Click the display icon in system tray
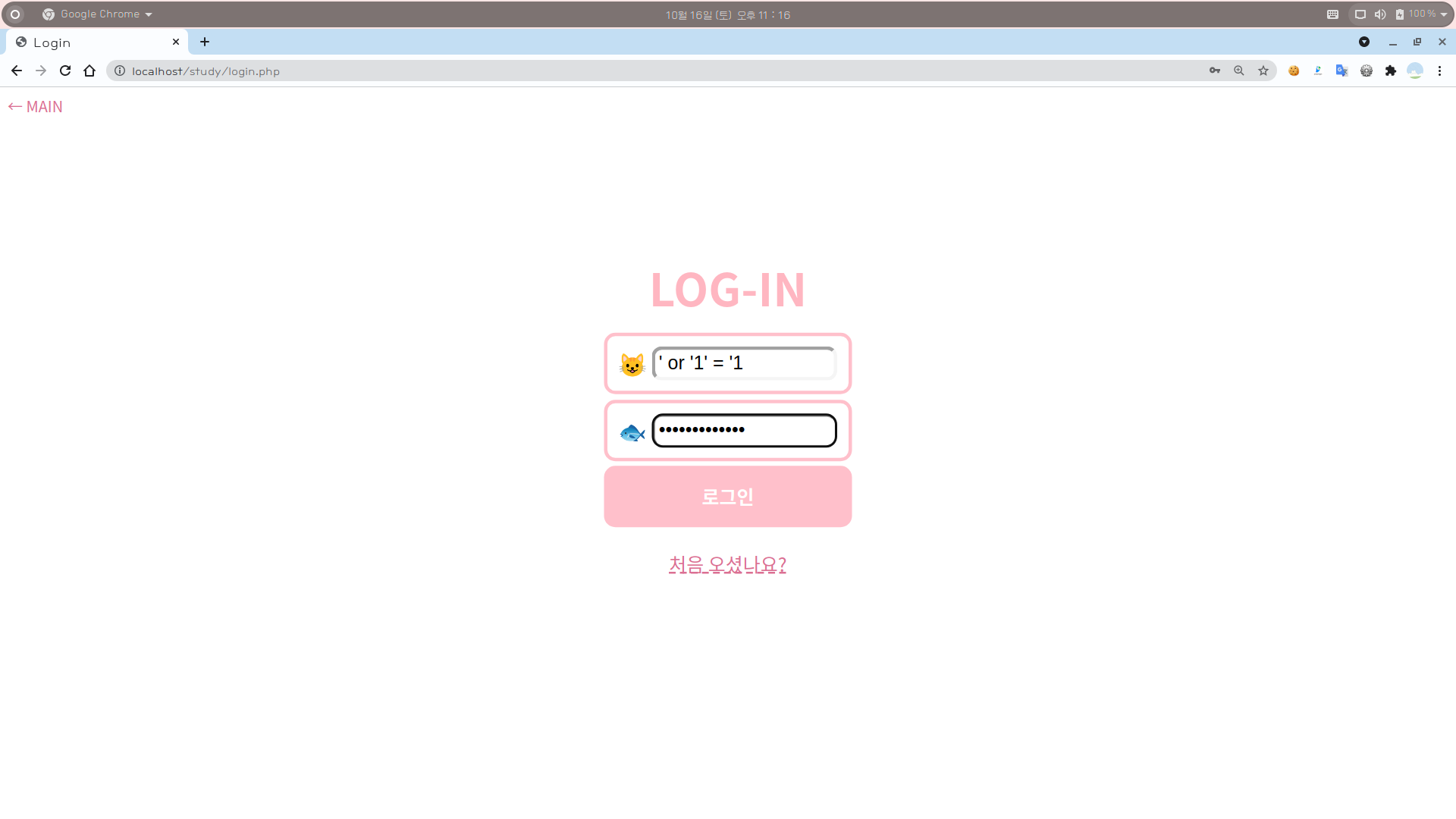The width and height of the screenshot is (1456, 819). pos(1360,14)
